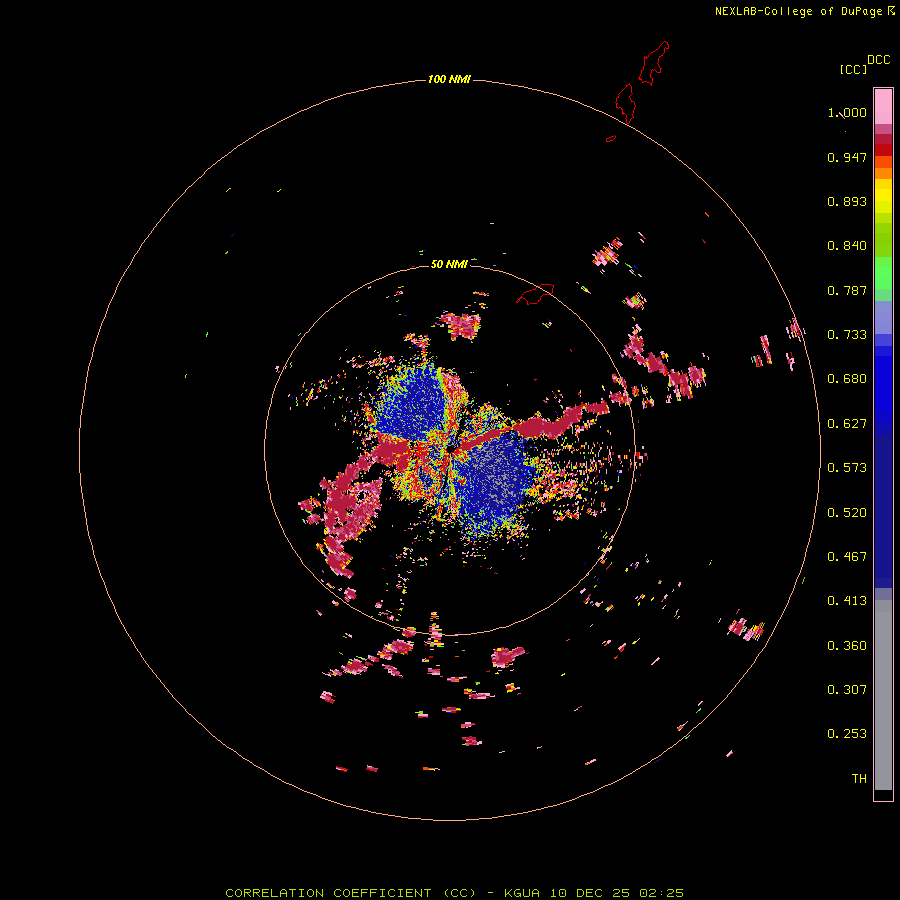Click the light pink top color bar segment
900x900 pixels.
(x=883, y=107)
